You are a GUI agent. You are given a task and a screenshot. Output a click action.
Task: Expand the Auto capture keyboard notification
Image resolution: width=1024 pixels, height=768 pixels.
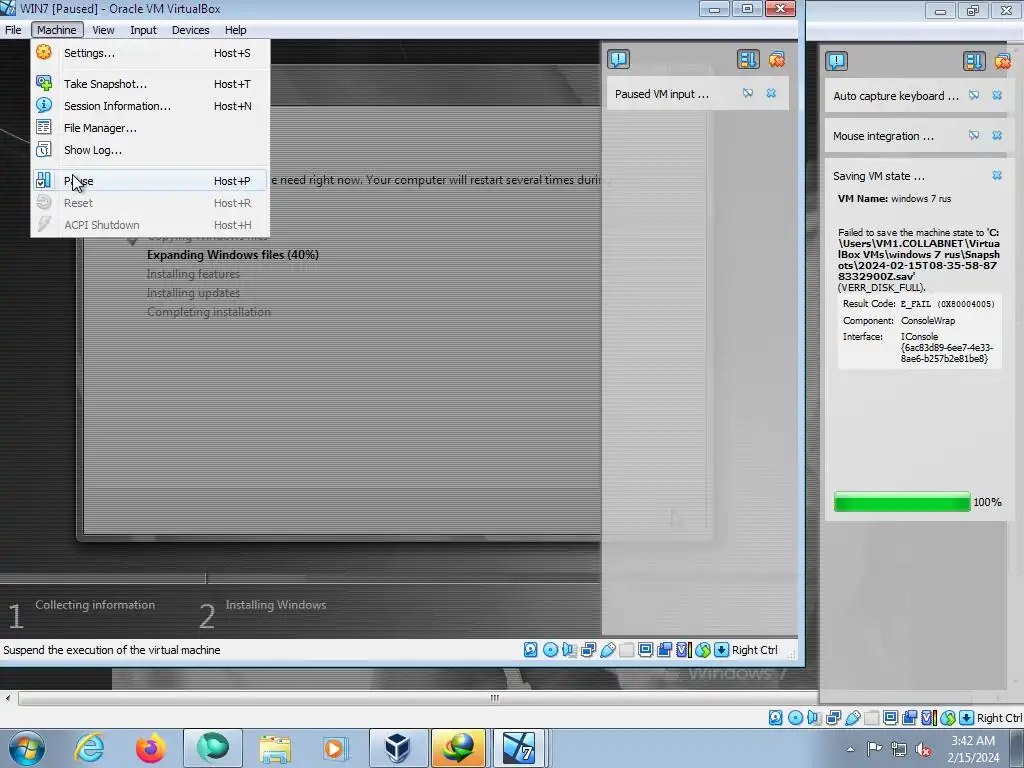(896, 96)
